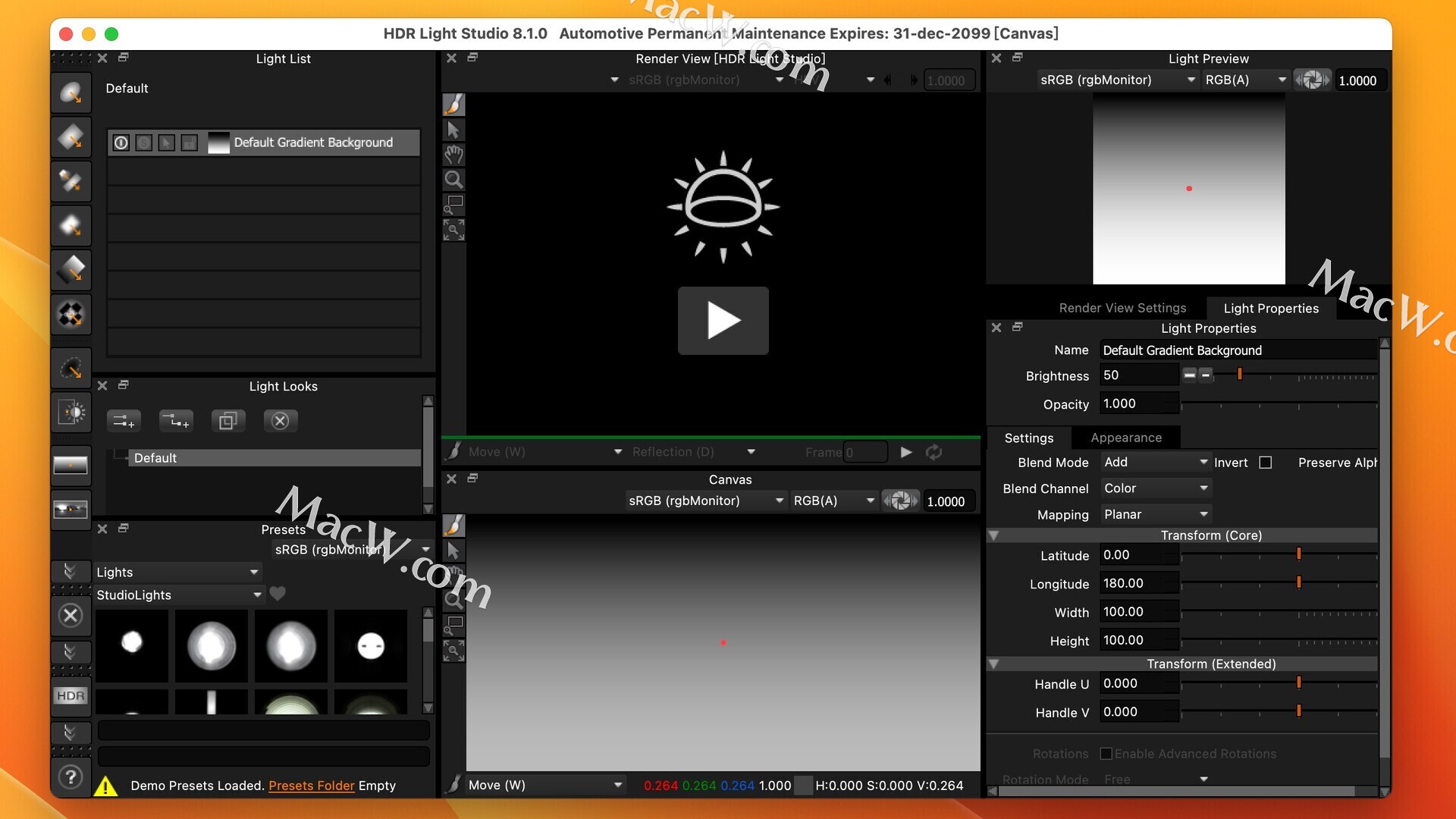
Task: Open the Blend Channel Color dropdown
Action: [1156, 488]
